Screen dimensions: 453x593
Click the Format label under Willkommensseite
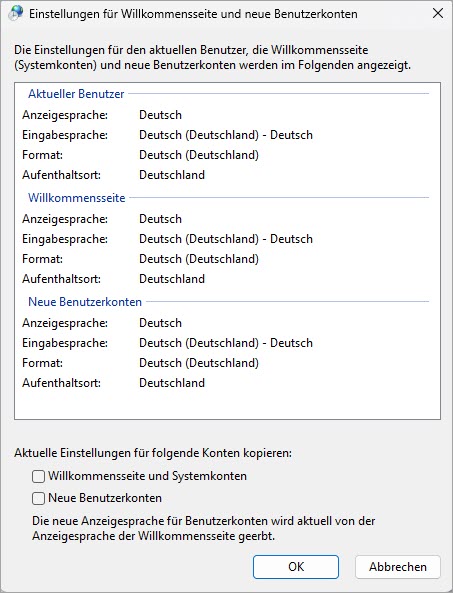point(42,259)
